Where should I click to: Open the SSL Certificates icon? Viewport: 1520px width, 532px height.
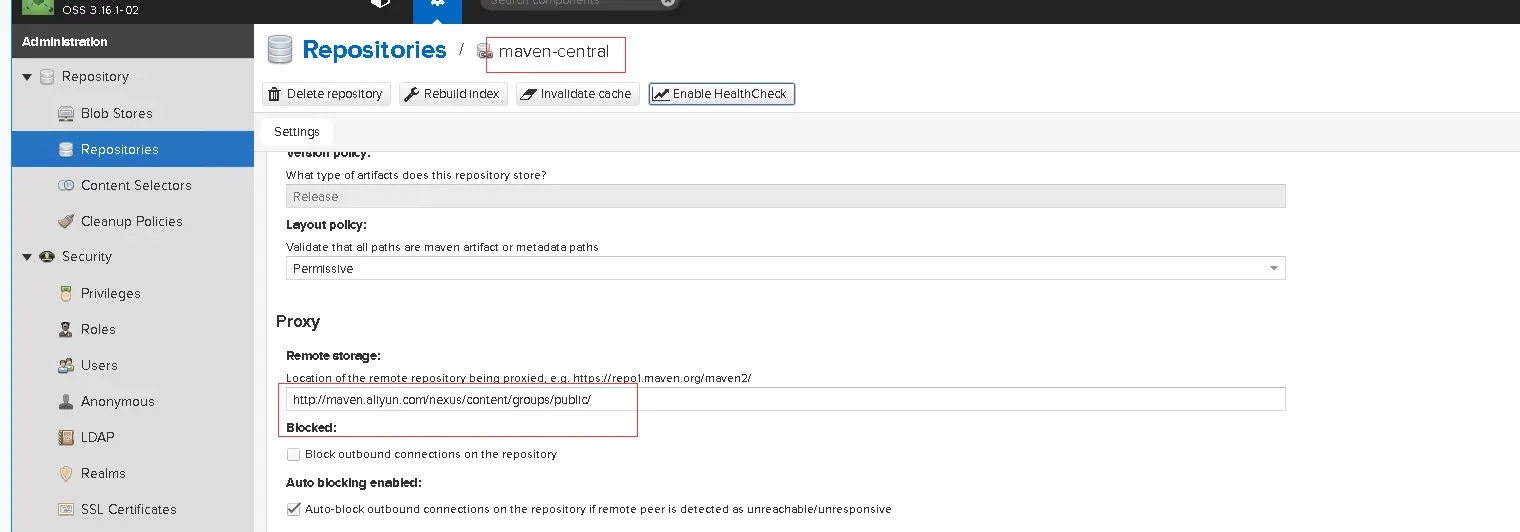[66, 509]
